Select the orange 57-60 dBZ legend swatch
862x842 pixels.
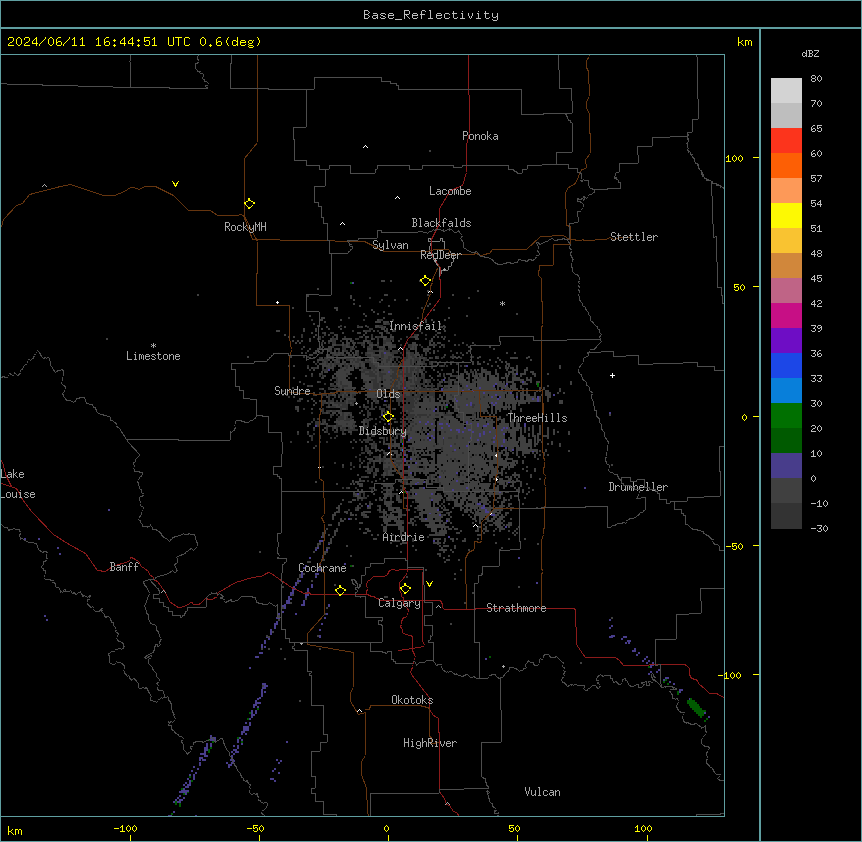pos(786,165)
